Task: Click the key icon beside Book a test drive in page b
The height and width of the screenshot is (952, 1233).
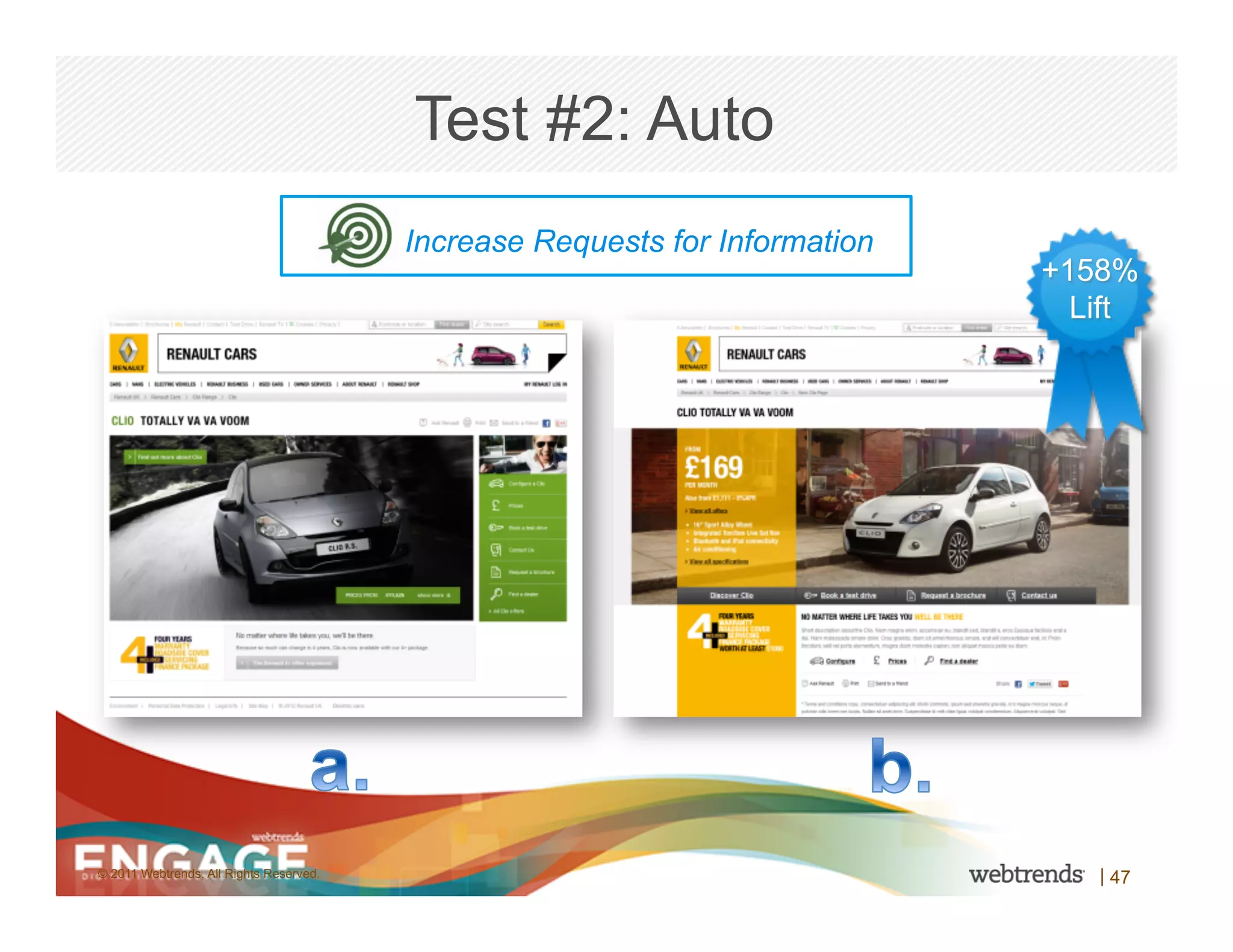Action: (810, 595)
